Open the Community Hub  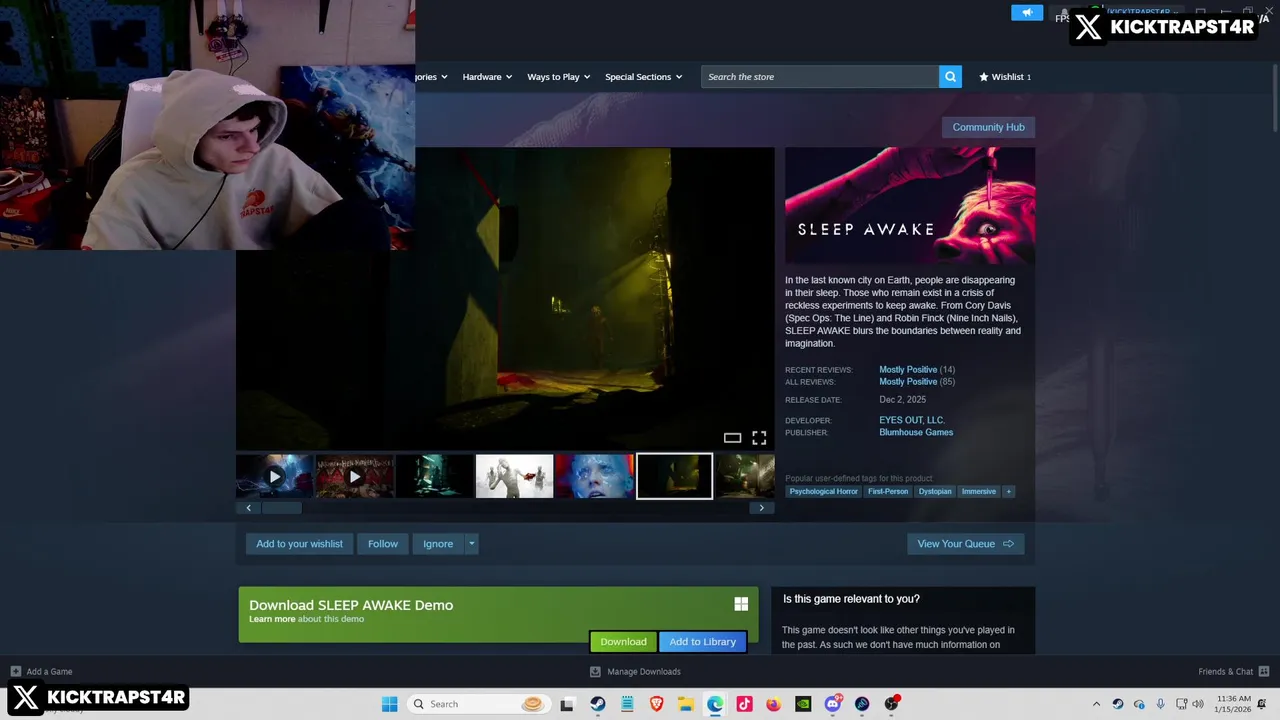(x=988, y=127)
